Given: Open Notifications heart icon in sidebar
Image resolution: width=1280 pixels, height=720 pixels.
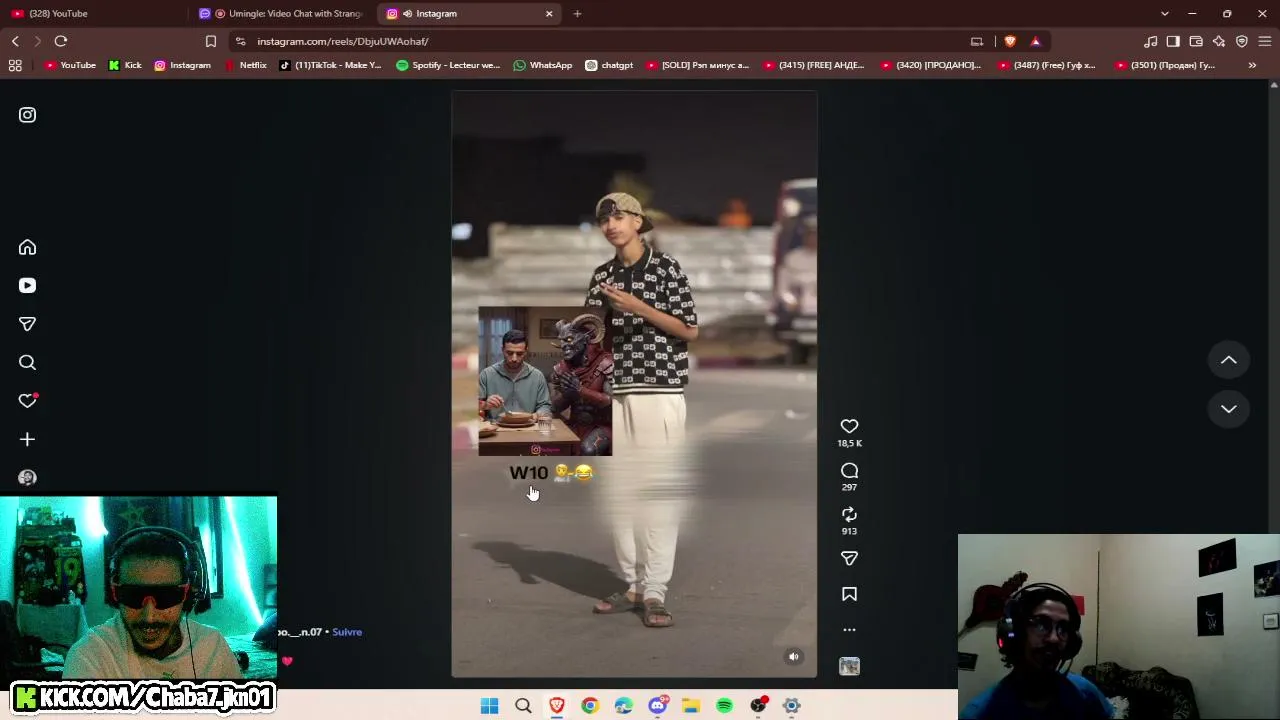Looking at the screenshot, I should pyautogui.click(x=27, y=401).
